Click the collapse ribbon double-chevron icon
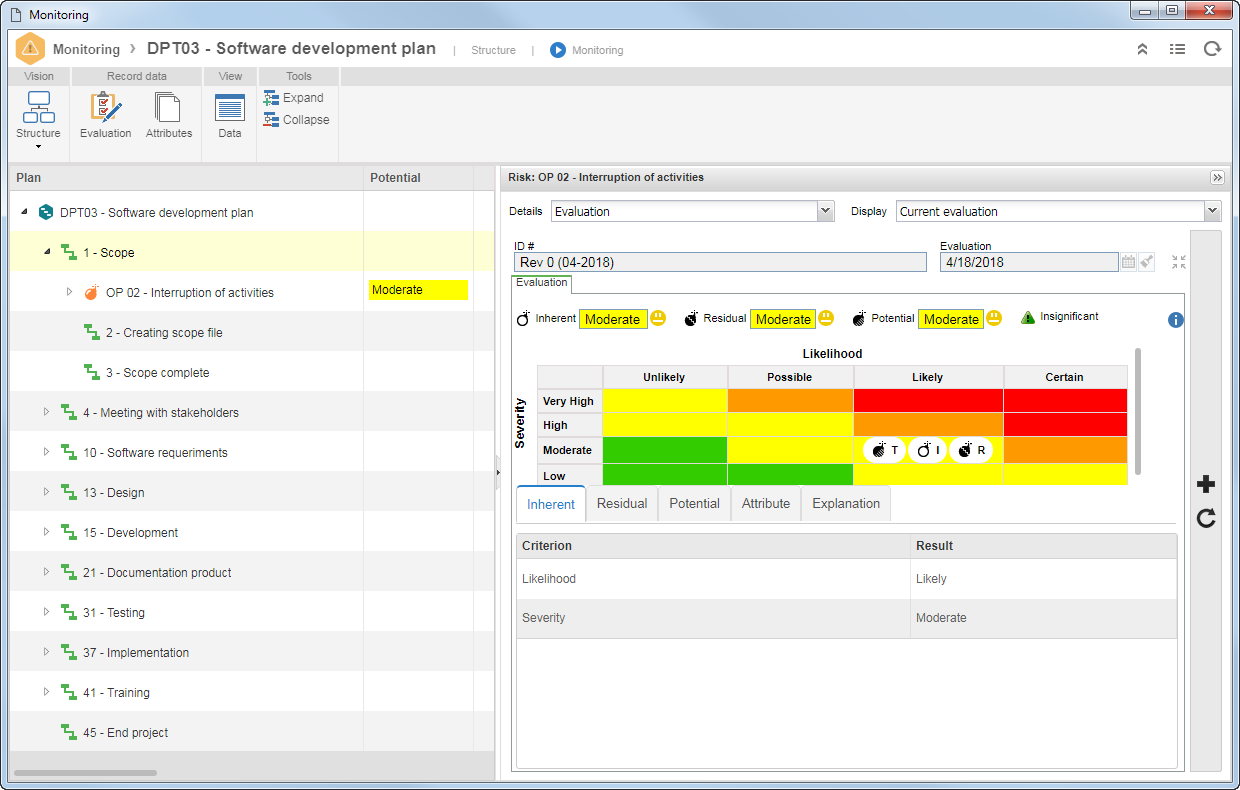Image resolution: width=1240 pixels, height=790 pixels. [1142, 49]
